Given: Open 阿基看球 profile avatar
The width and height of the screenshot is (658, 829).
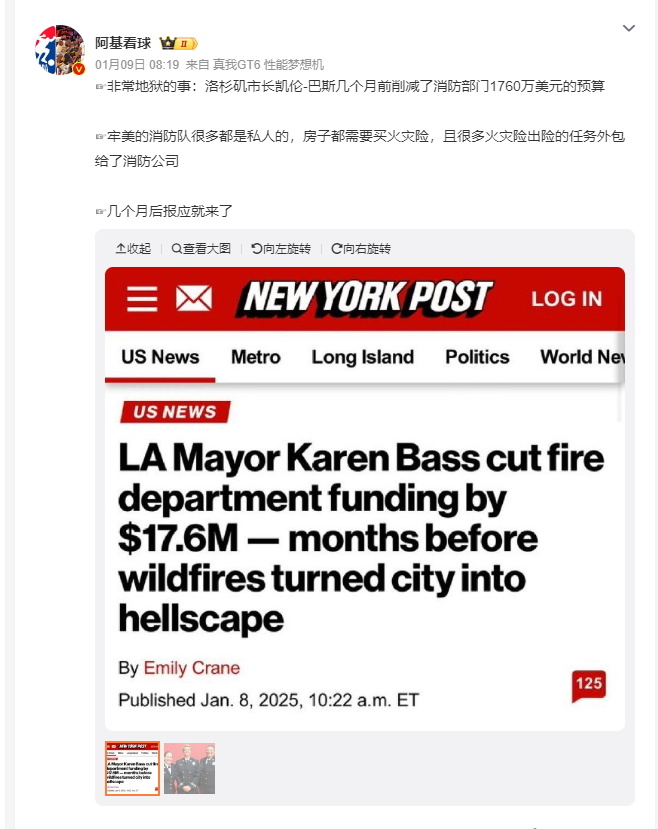Looking at the screenshot, I should [60, 50].
